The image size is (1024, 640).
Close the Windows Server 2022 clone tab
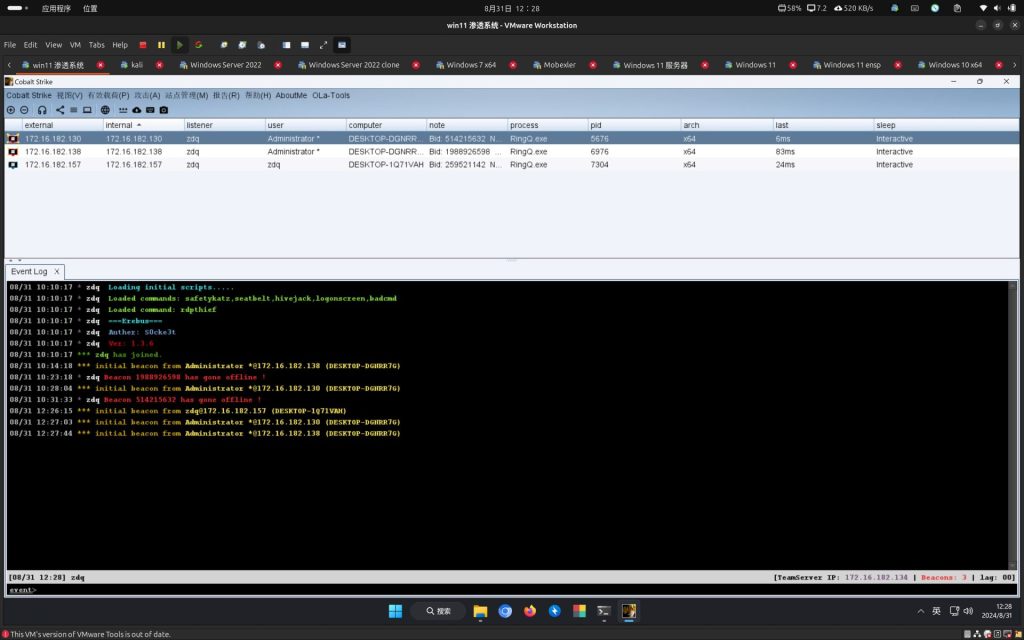click(416, 65)
